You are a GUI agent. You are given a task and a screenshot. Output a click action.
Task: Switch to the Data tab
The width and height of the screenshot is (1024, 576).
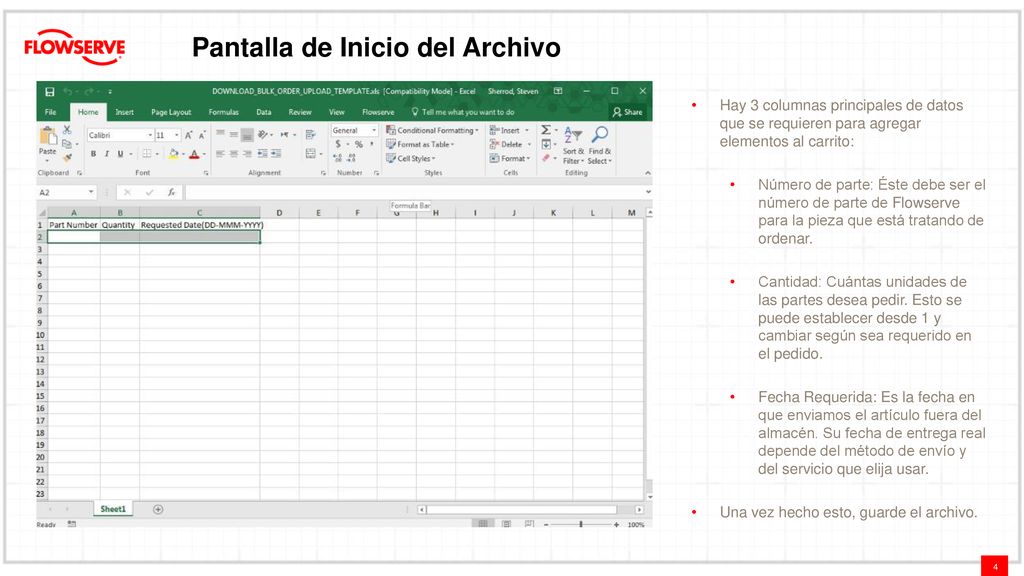pos(264,112)
